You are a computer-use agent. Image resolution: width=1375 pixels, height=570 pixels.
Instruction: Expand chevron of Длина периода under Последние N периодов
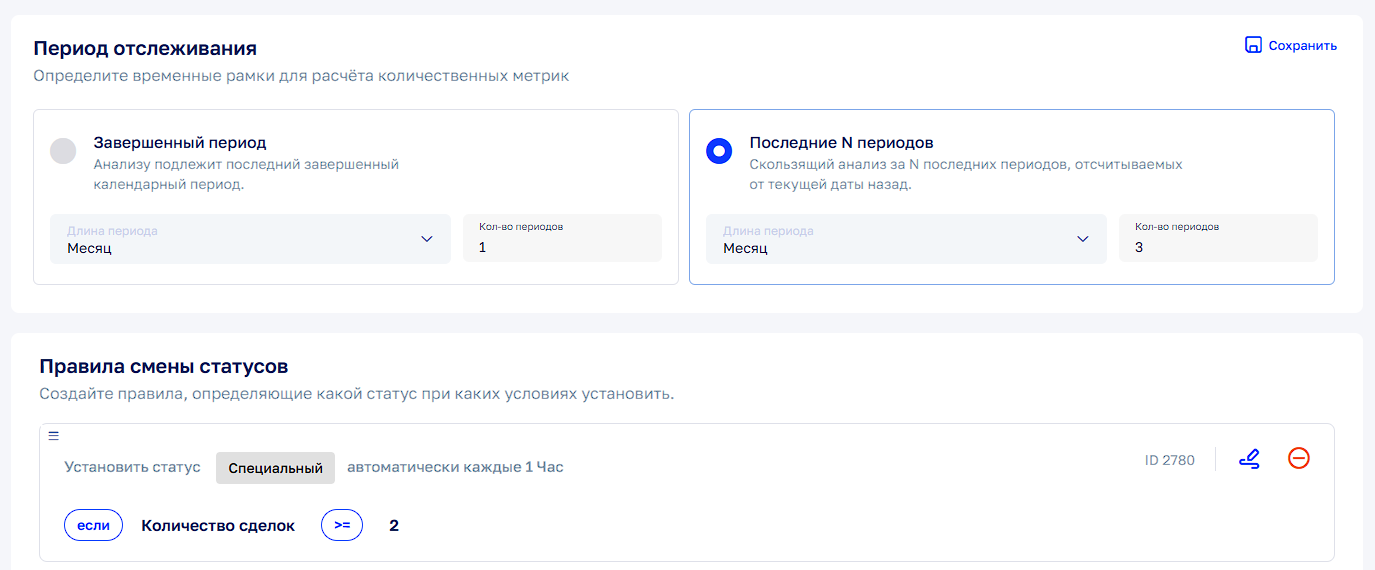(x=1082, y=239)
